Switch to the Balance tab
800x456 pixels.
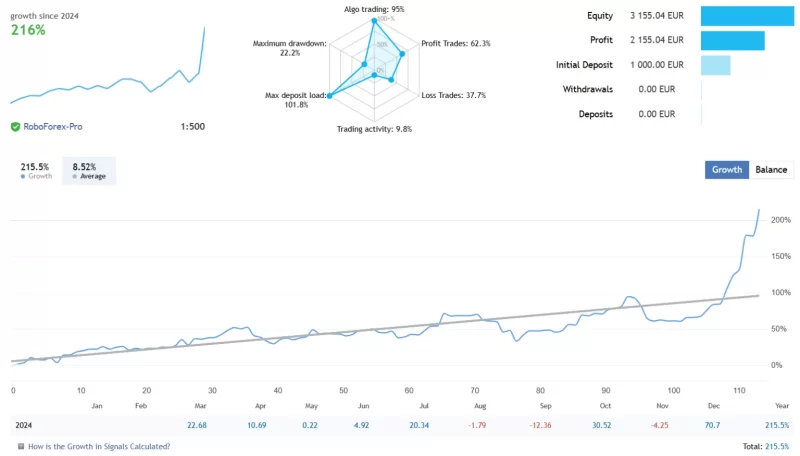click(771, 170)
